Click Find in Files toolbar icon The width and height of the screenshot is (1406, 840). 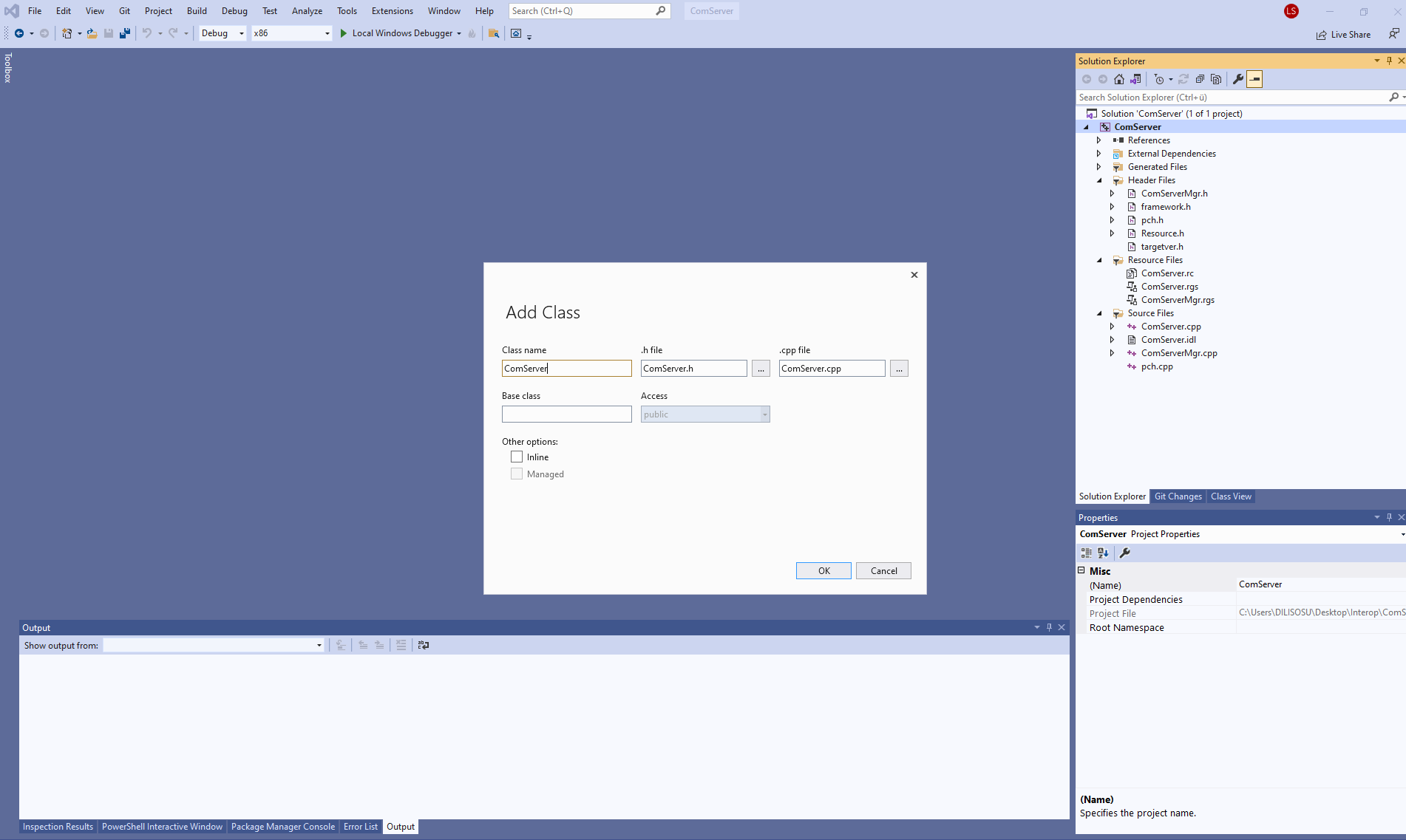494,33
